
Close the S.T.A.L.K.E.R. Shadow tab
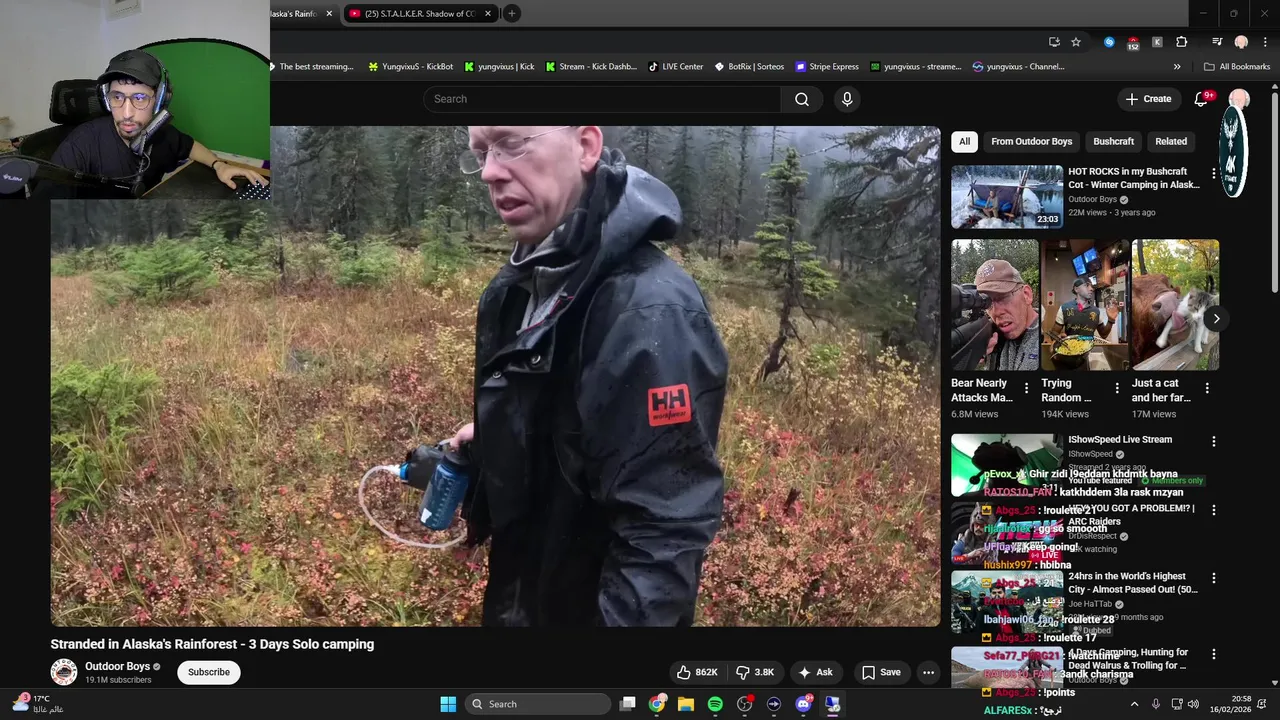(488, 13)
